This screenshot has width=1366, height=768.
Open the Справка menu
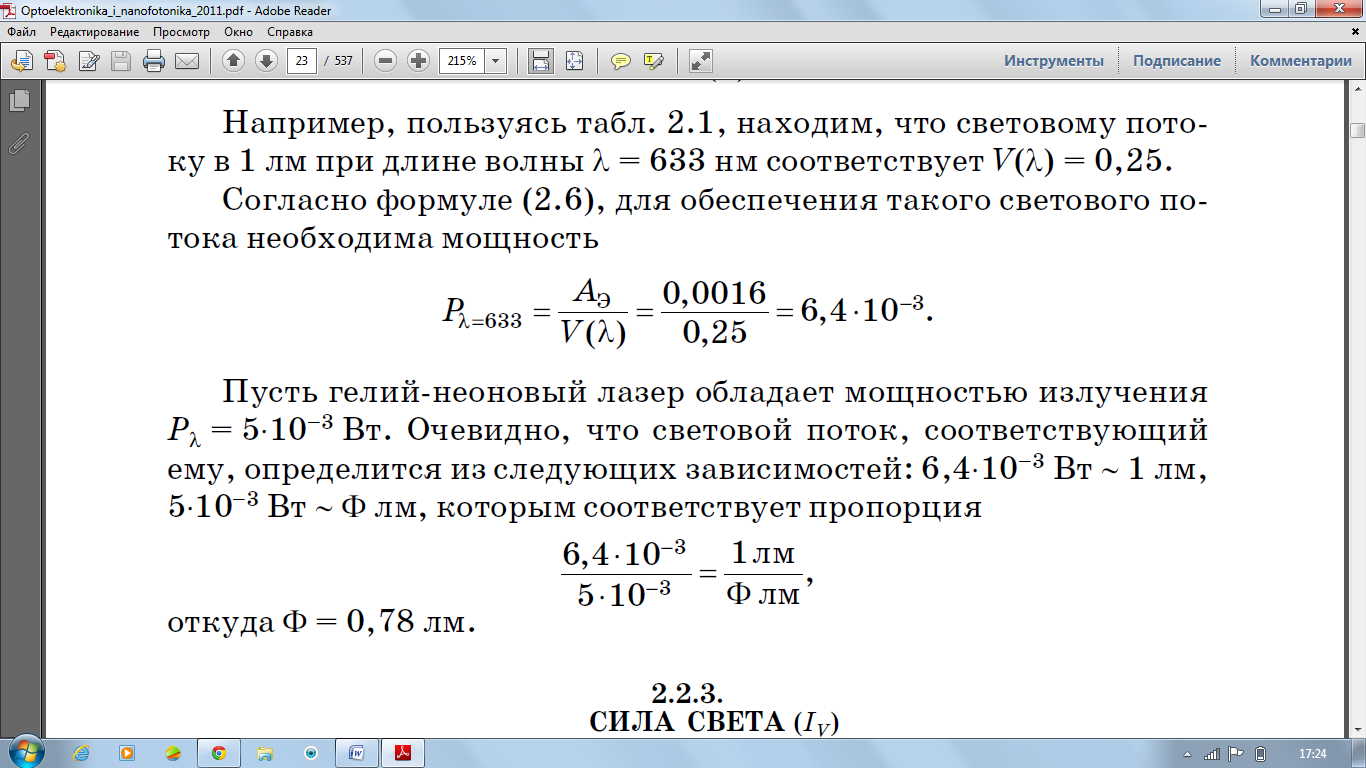[290, 32]
